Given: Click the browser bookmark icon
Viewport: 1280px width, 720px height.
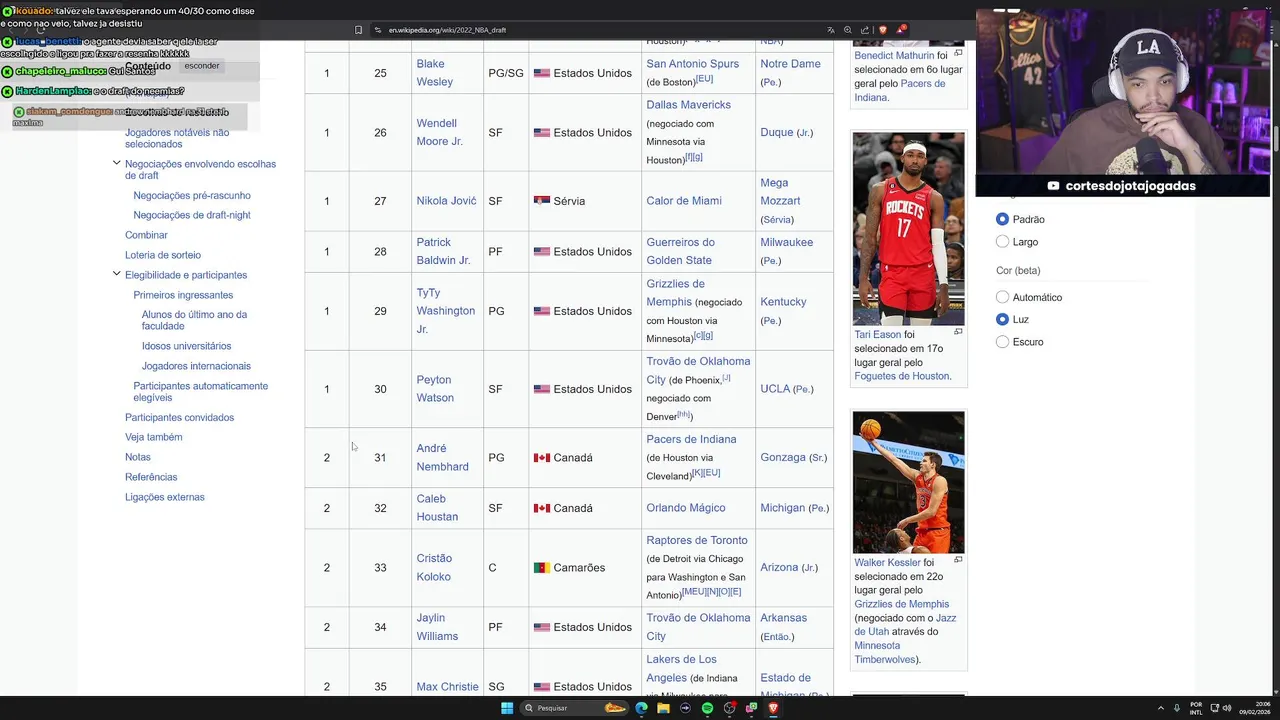Looking at the screenshot, I should click(358, 30).
